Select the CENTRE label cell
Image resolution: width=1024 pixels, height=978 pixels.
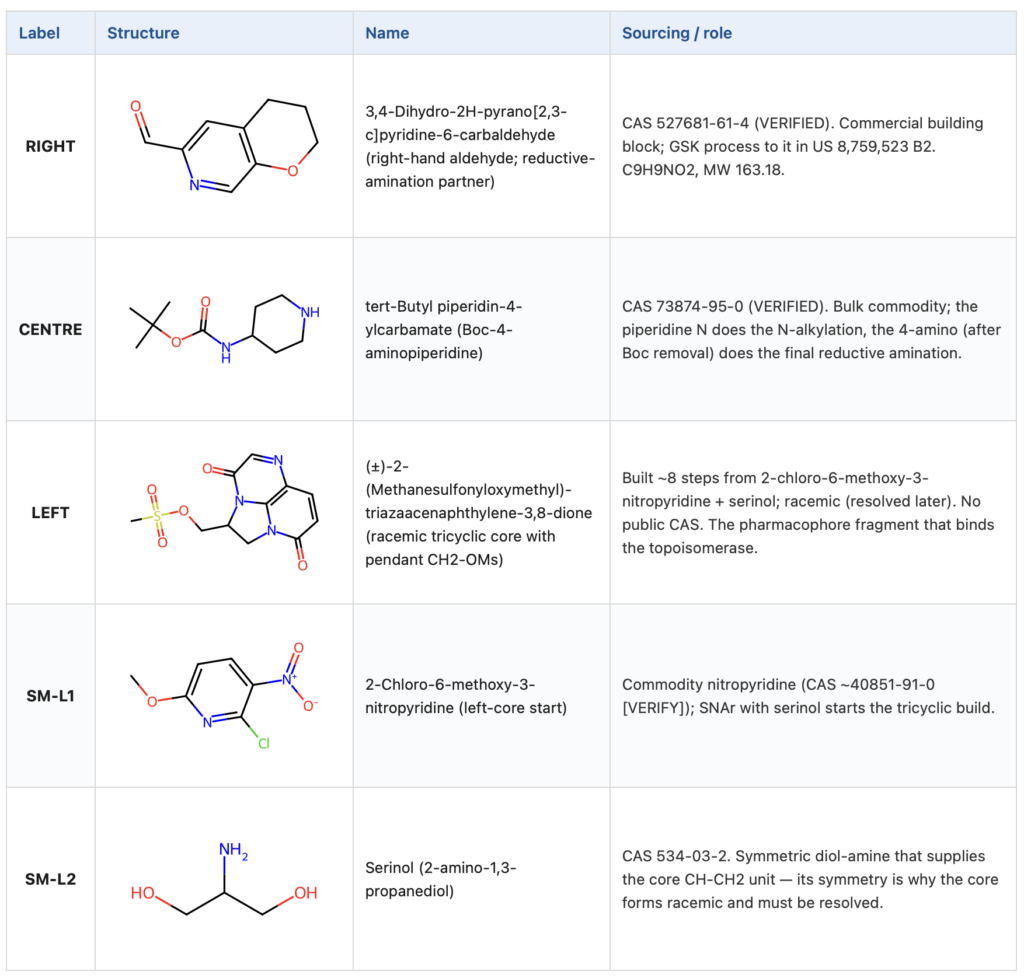[50, 329]
